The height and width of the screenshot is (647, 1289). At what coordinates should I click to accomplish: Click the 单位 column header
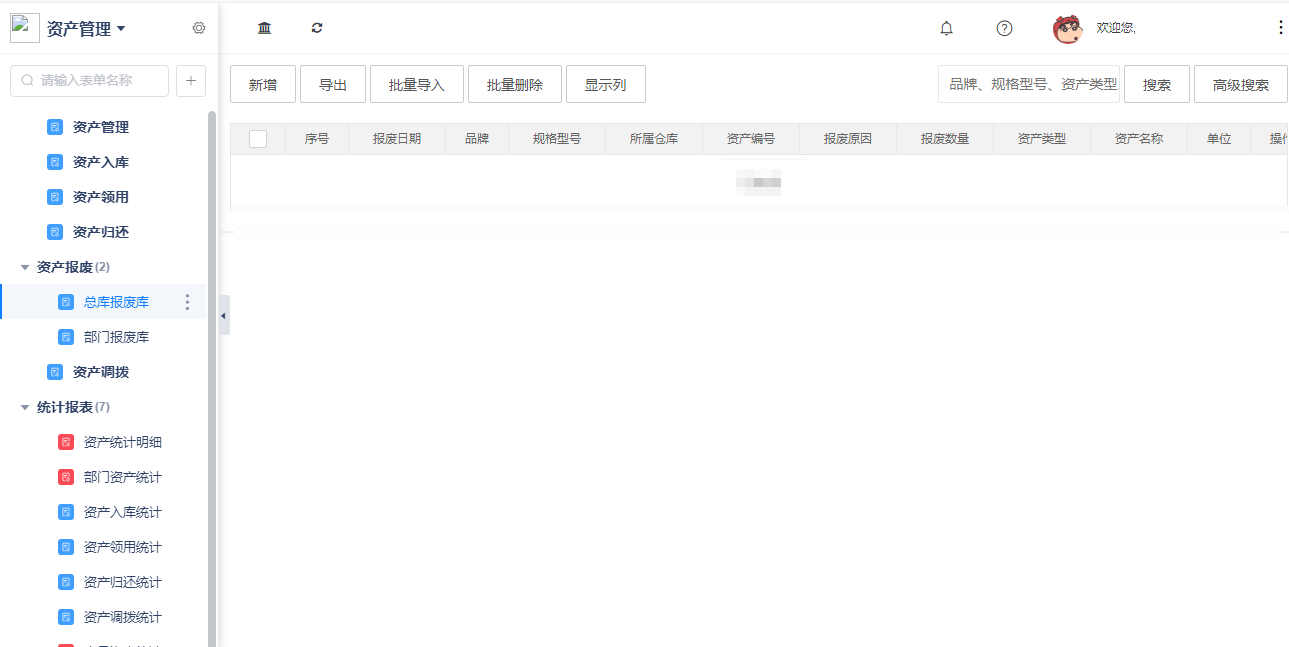(x=1219, y=139)
